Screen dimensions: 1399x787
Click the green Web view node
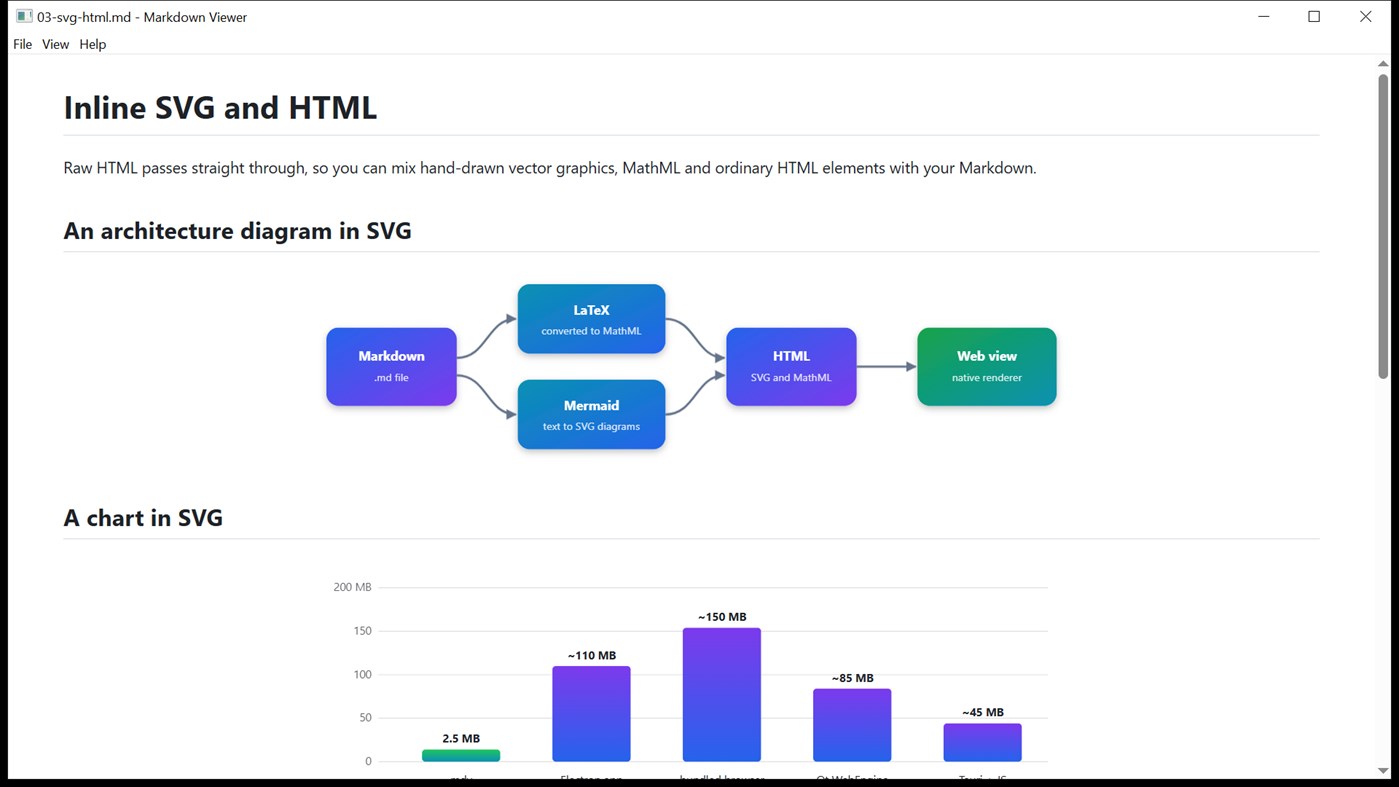[986, 367]
